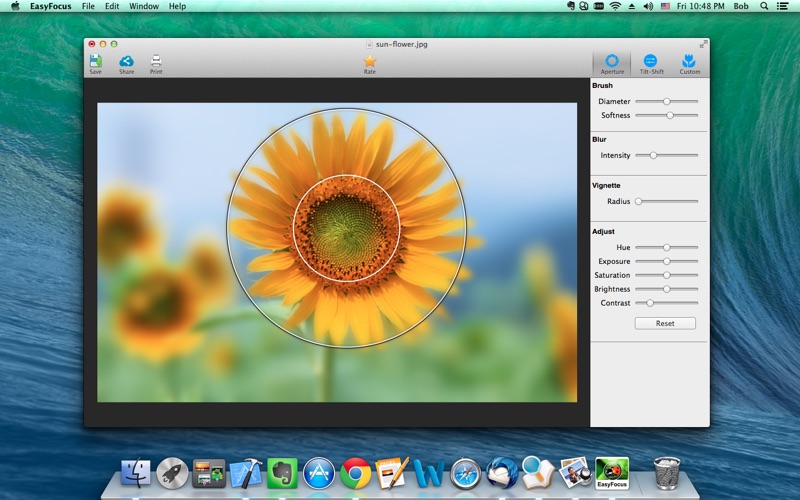Click the Save toolbar icon
800x500 pixels.
95,64
